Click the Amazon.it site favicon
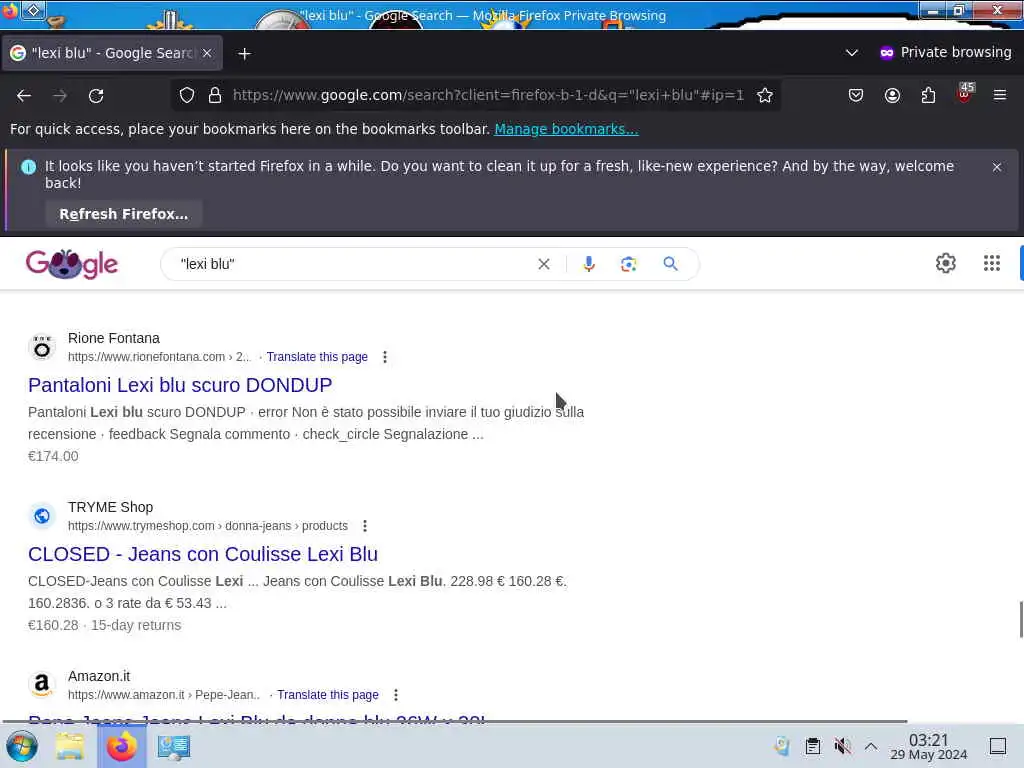1024x768 pixels. [42, 684]
